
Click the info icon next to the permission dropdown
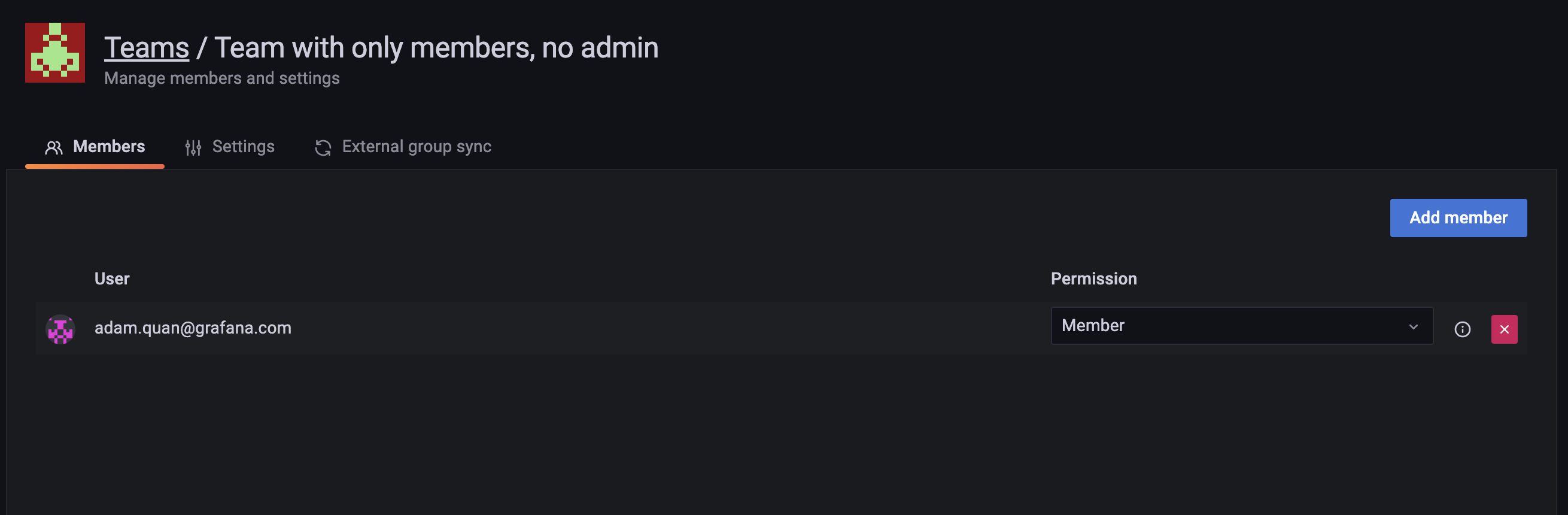1463,329
